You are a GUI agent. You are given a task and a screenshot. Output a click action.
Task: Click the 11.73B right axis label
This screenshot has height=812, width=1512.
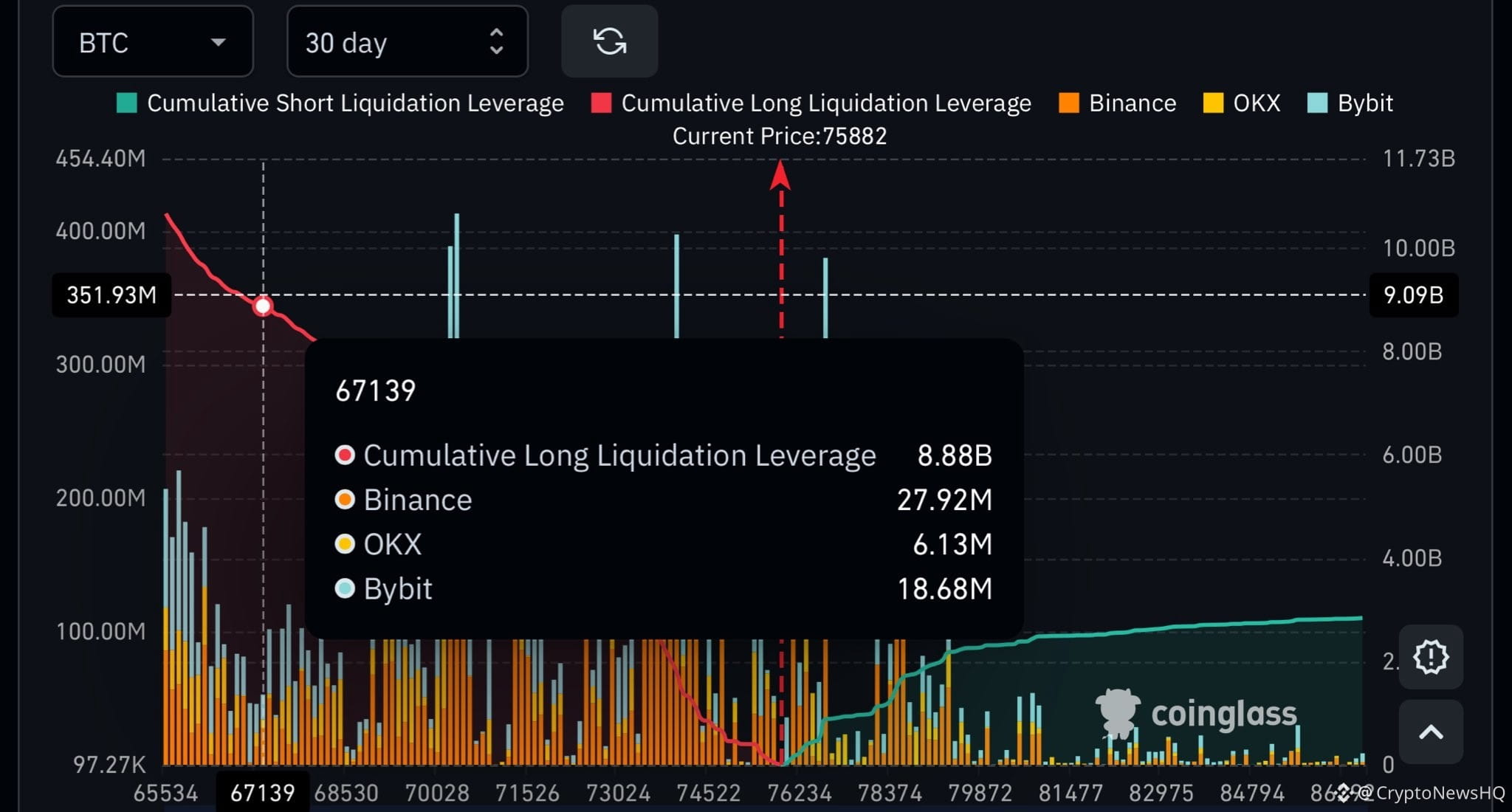click(1419, 159)
